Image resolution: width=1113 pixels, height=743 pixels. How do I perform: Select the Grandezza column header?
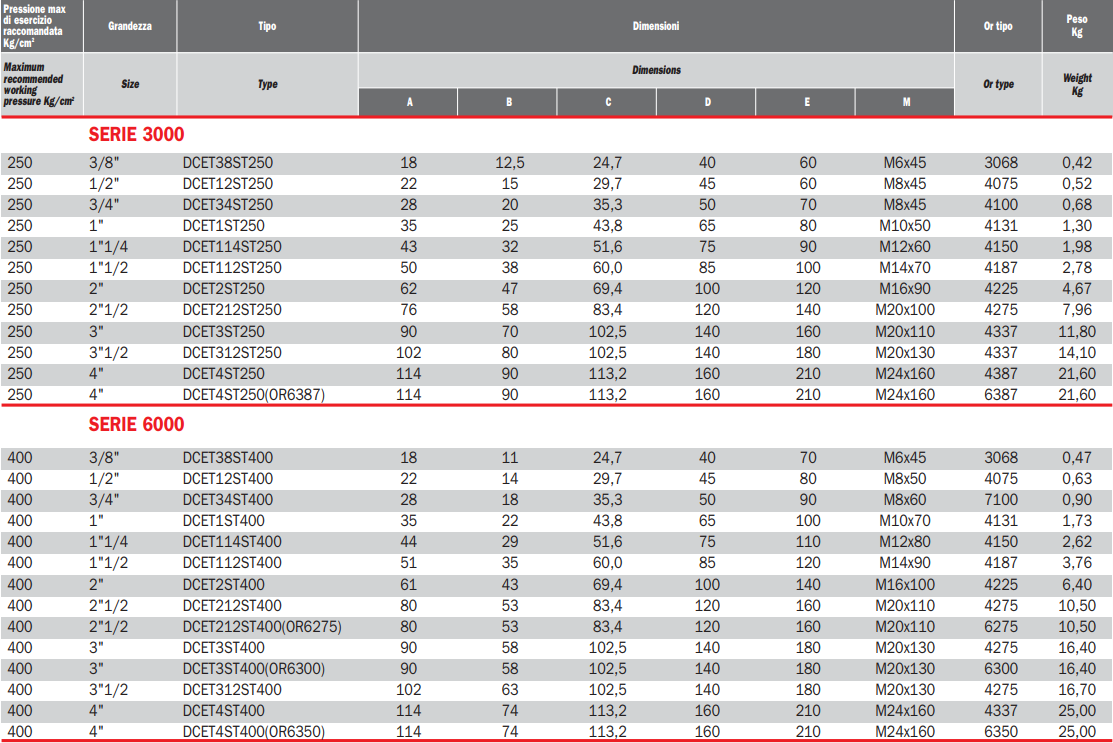coord(130,26)
